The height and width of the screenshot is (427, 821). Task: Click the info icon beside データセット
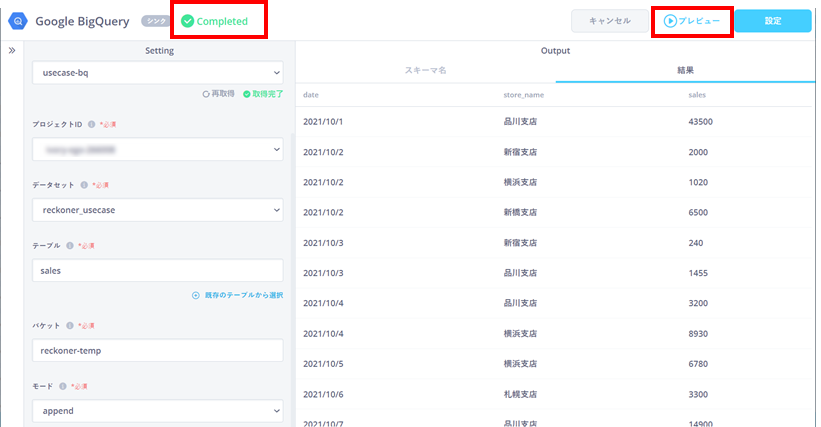(x=84, y=185)
